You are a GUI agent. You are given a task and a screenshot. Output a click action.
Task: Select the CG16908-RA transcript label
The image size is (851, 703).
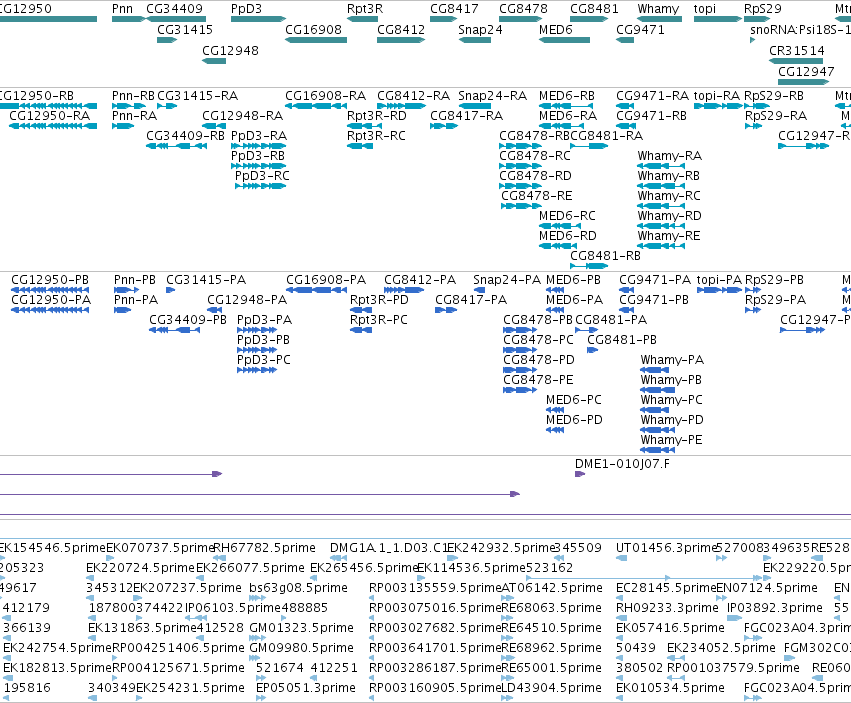[x=326, y=96]
